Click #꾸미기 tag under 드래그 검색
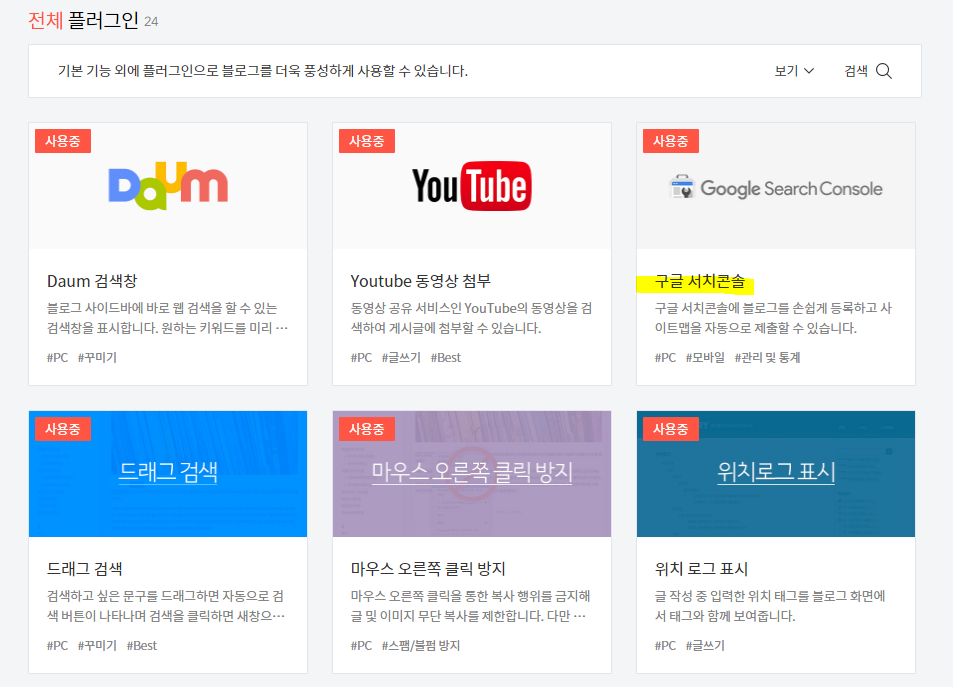The image size is (953, 687). click(97, 646)
